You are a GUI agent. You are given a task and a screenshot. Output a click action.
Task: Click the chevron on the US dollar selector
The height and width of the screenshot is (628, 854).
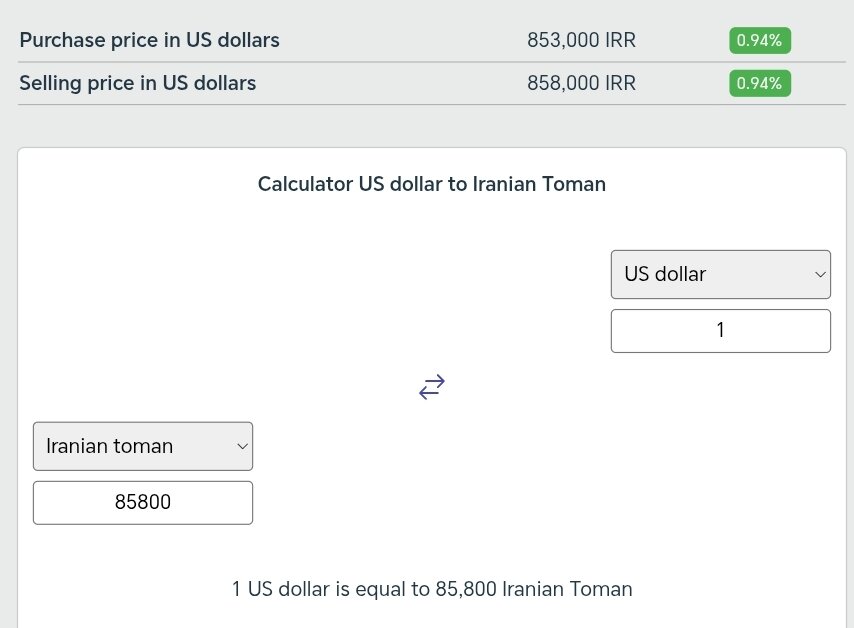[818, 274]
